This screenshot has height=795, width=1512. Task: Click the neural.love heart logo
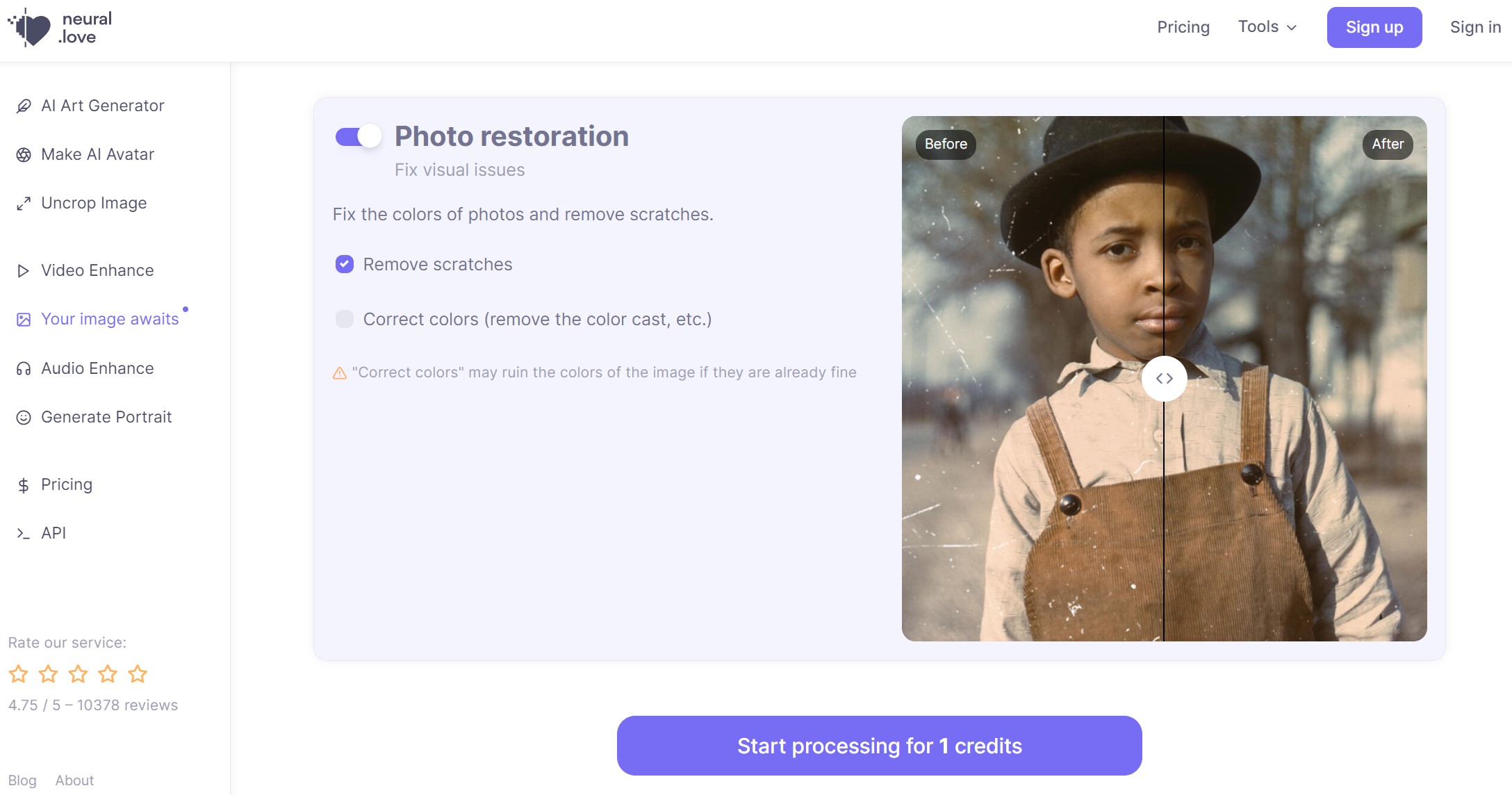[x=31, y=28]
